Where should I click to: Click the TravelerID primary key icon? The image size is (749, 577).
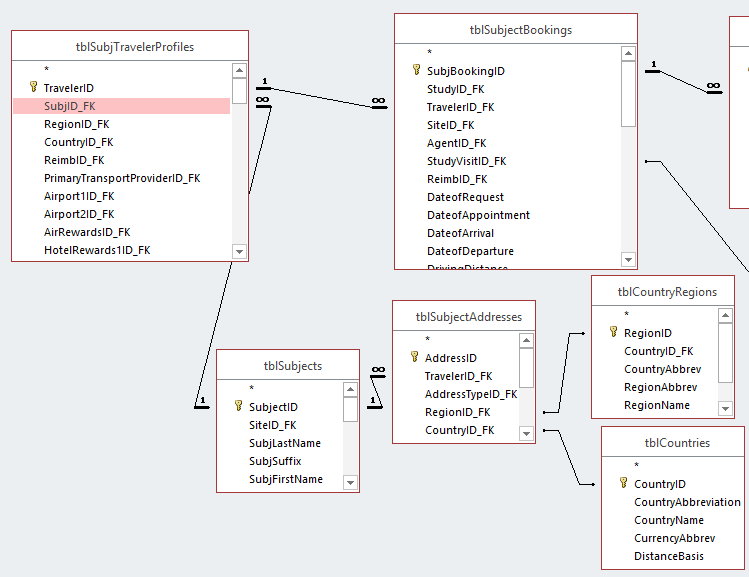point(33,87)
